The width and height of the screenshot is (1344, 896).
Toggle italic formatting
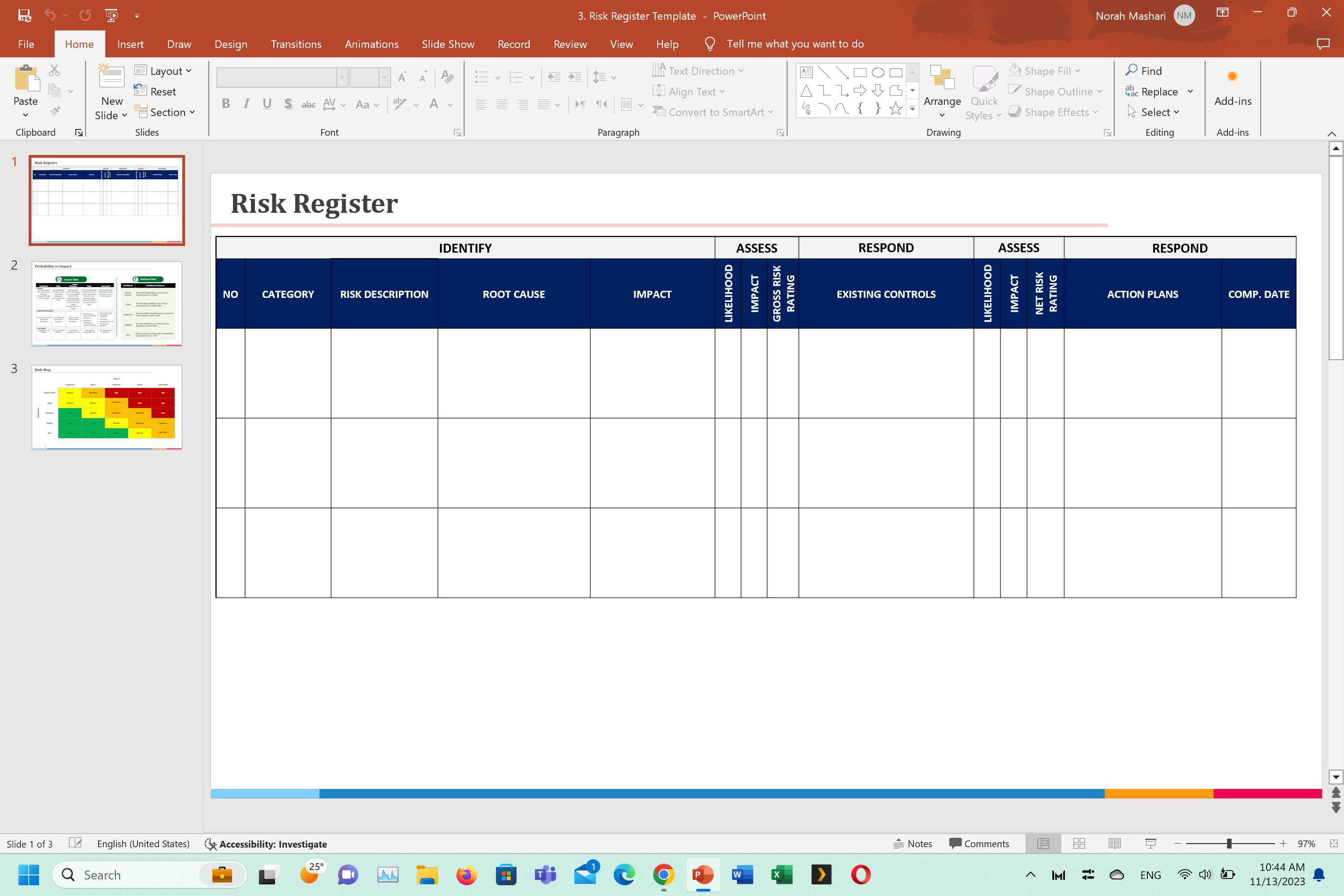[x=246, y=104]
